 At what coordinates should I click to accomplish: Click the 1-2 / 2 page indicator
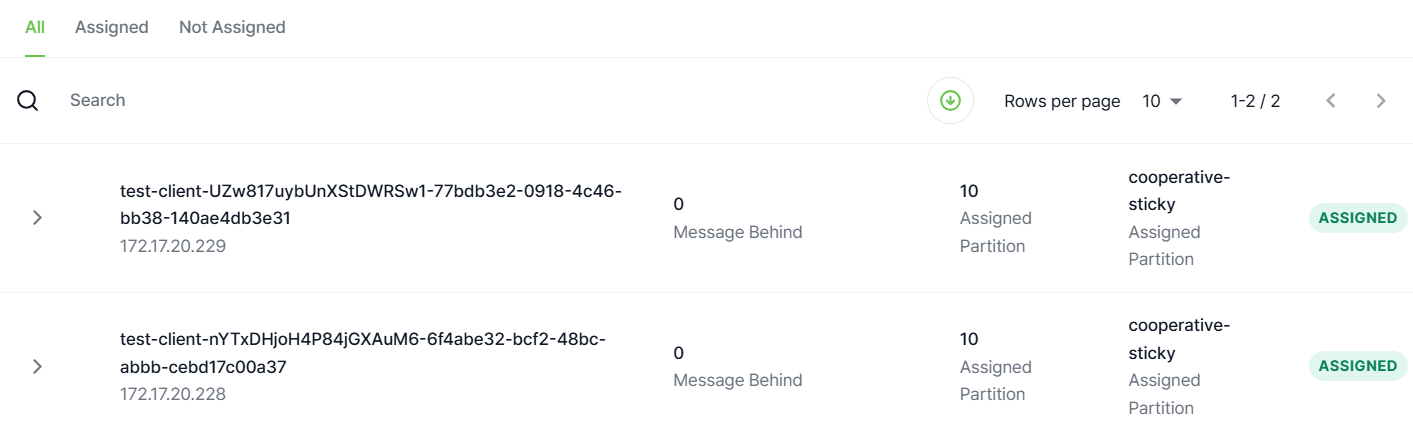(x=1255, y=101)
